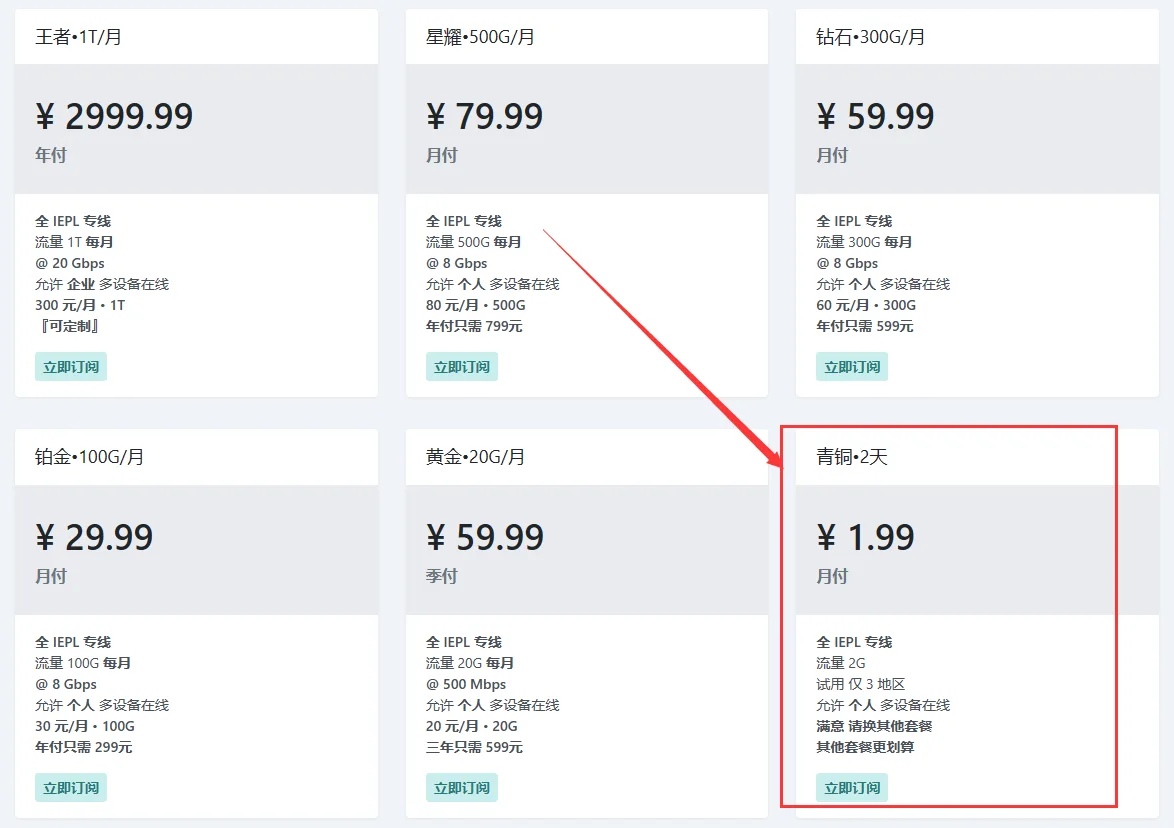The image size is (1174, 828).
Task: Click the 满意 请换其他套餐 text
Action: click(x=874, y=726)
